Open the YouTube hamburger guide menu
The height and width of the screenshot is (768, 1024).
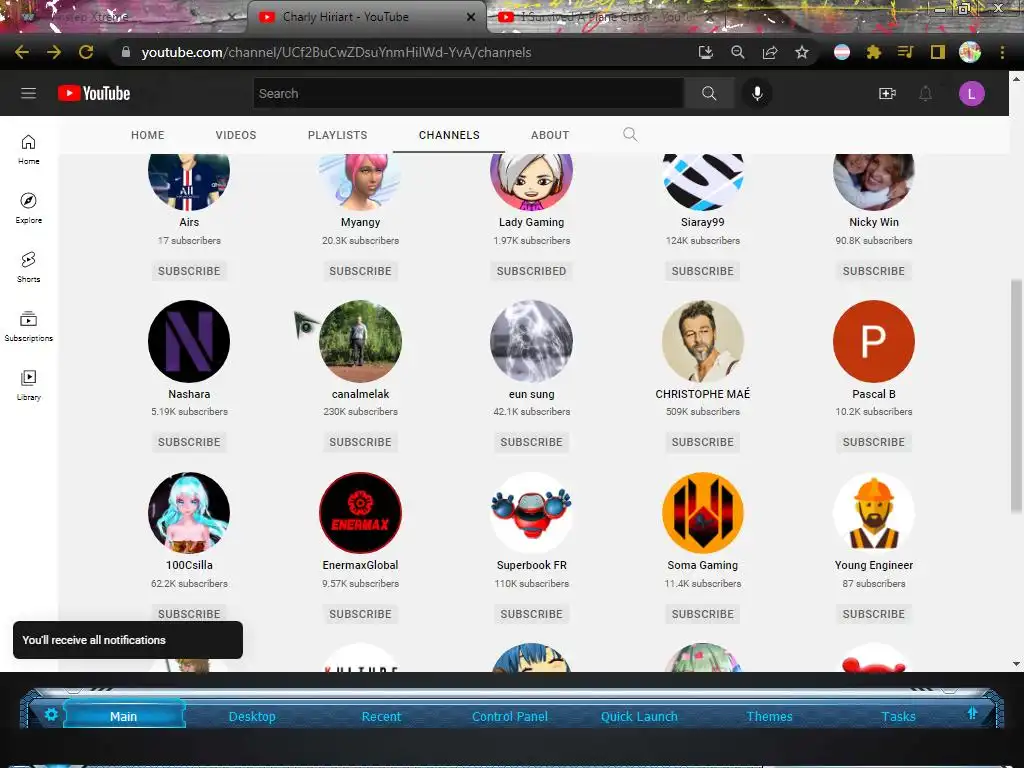(x=28, y=93)
